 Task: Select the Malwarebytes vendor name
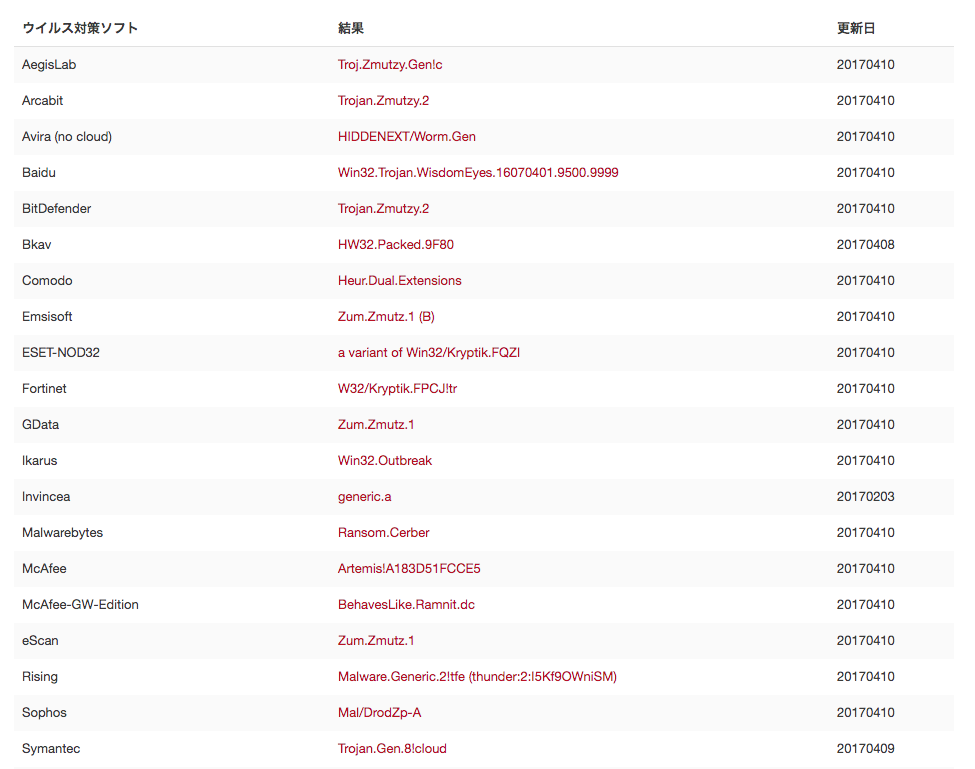click(62, 533)
